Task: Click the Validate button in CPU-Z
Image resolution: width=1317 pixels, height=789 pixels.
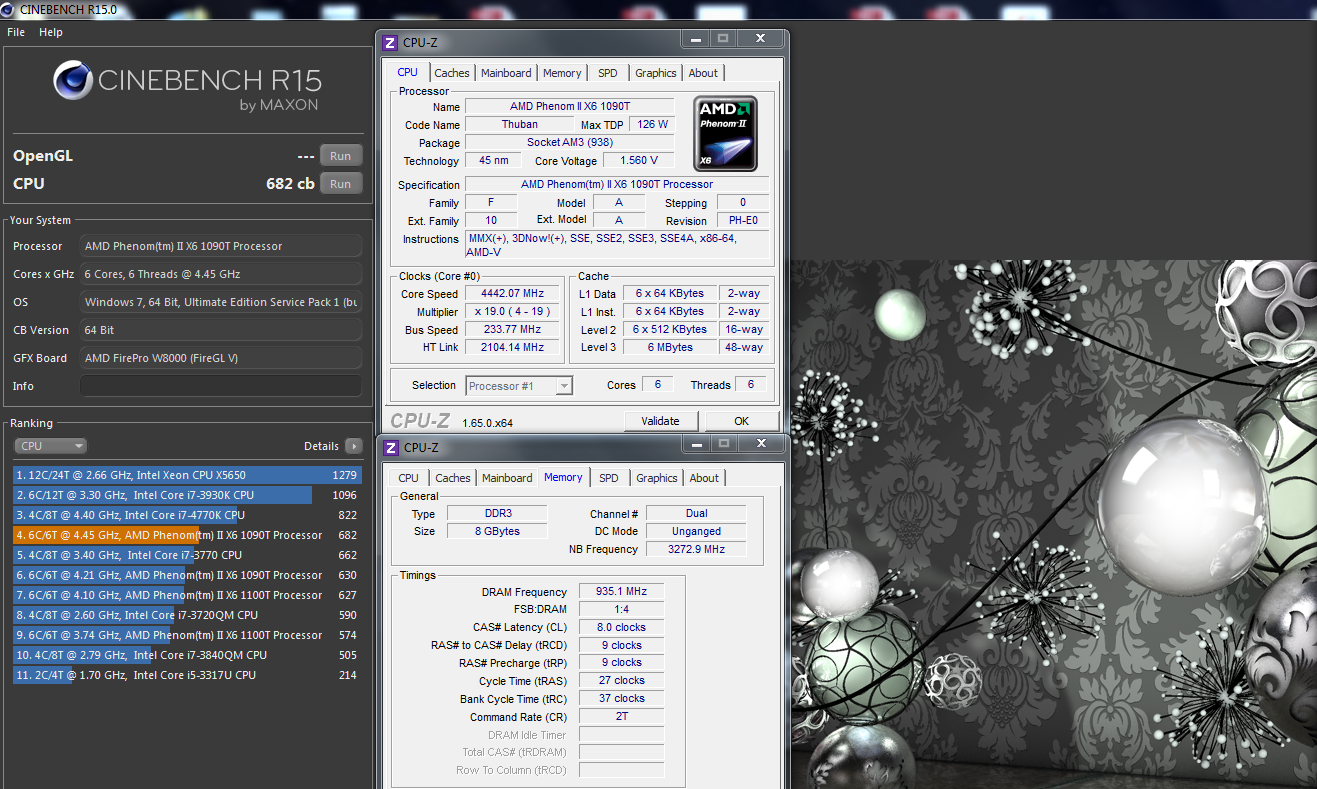Action: (x=660, y=421)
